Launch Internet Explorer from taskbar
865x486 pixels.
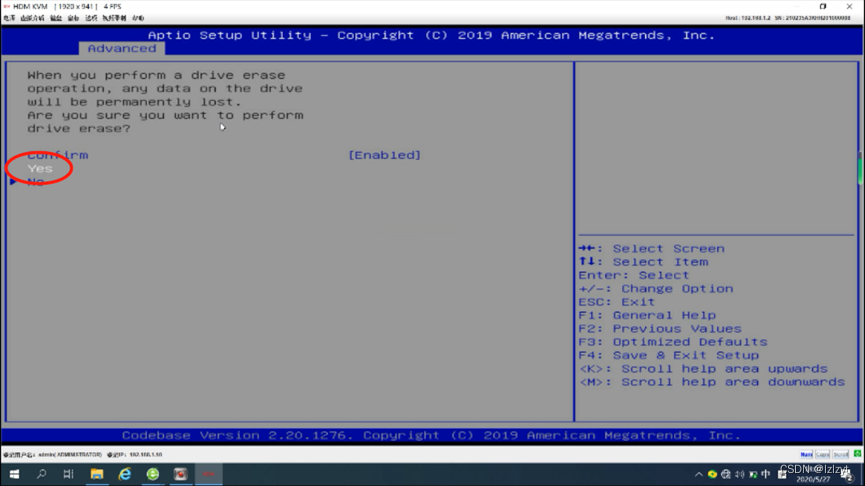coord(125,474)
